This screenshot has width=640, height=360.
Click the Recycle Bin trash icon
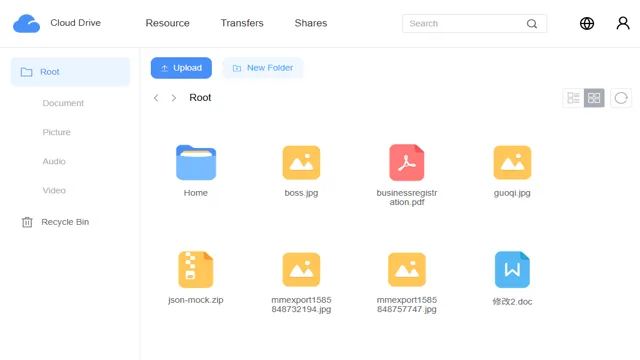pyautogui.click(x=27, y=222)
